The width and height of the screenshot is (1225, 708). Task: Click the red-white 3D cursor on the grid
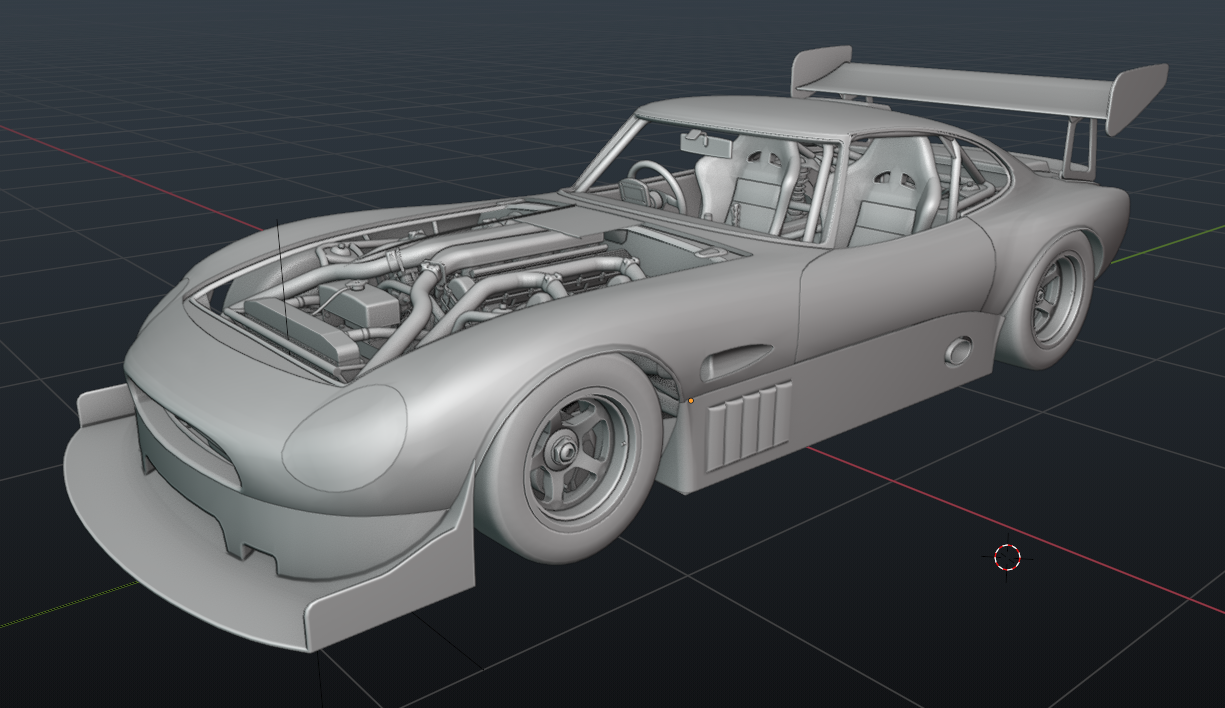1007,558
